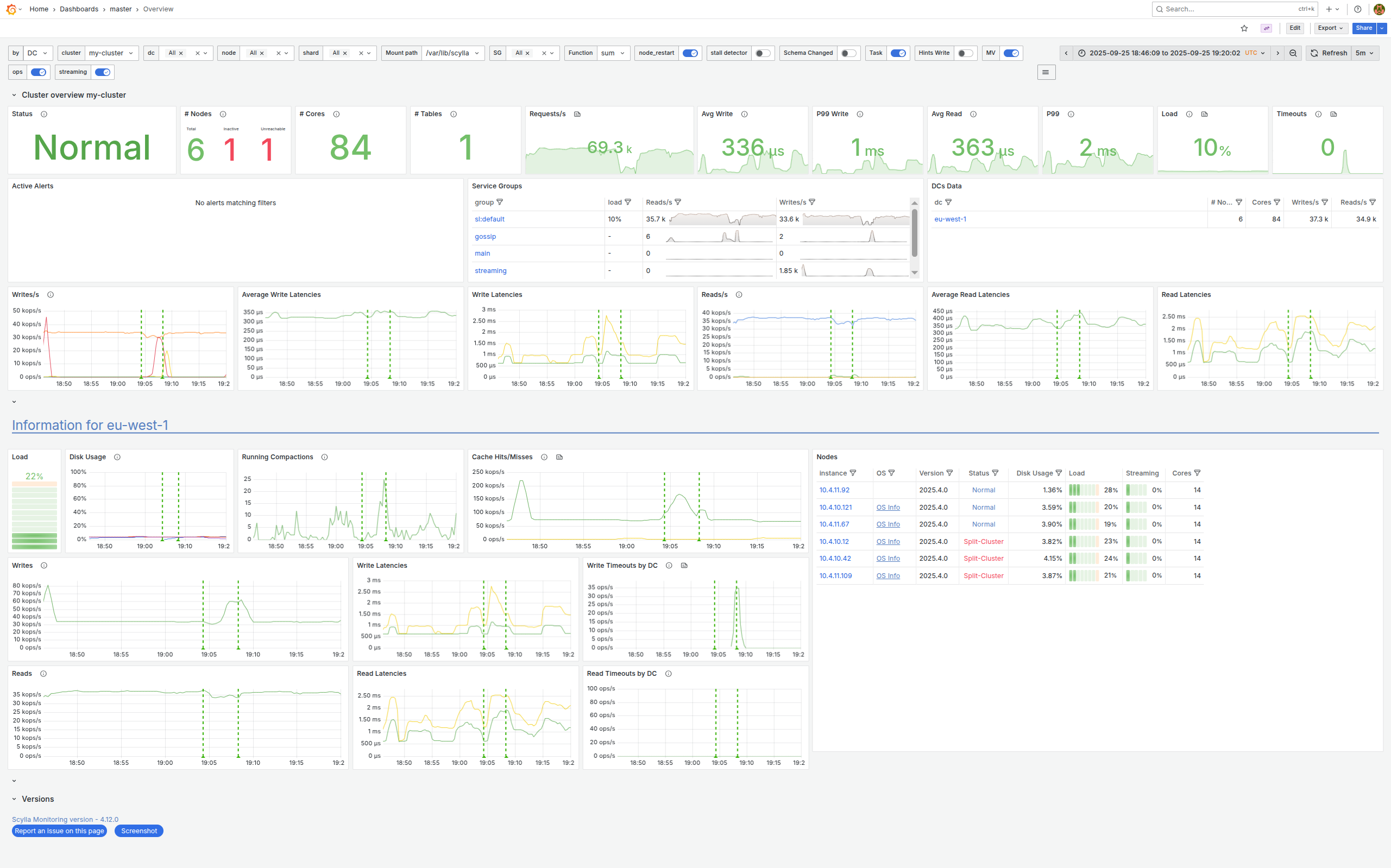Viewport: 1391px width, 868px height.
Task: Click Report an issue on this page
Action: 59,831
